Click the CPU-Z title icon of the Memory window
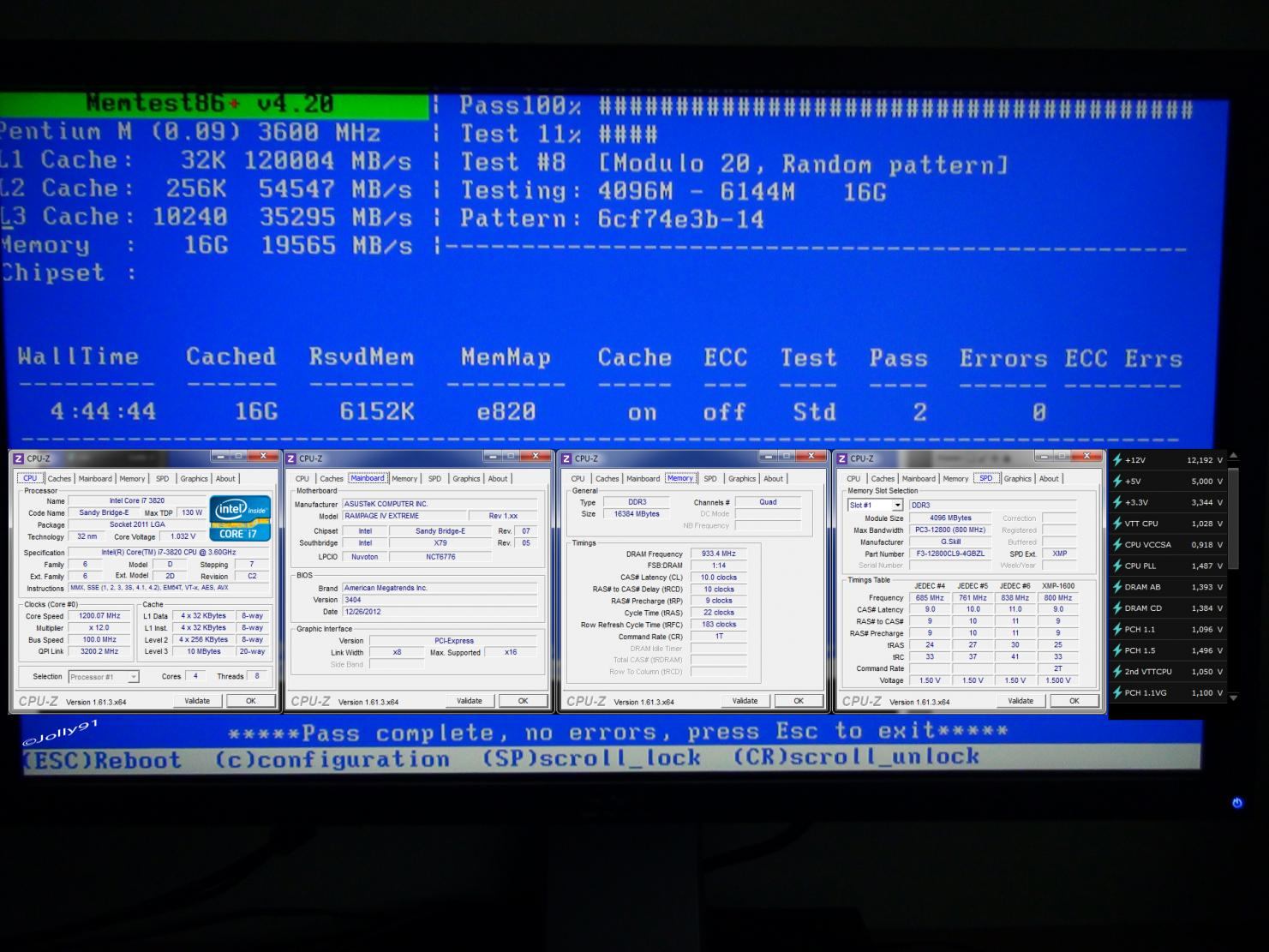The width and height of the screenshot is (1269, 952). [x=567, y=458]
